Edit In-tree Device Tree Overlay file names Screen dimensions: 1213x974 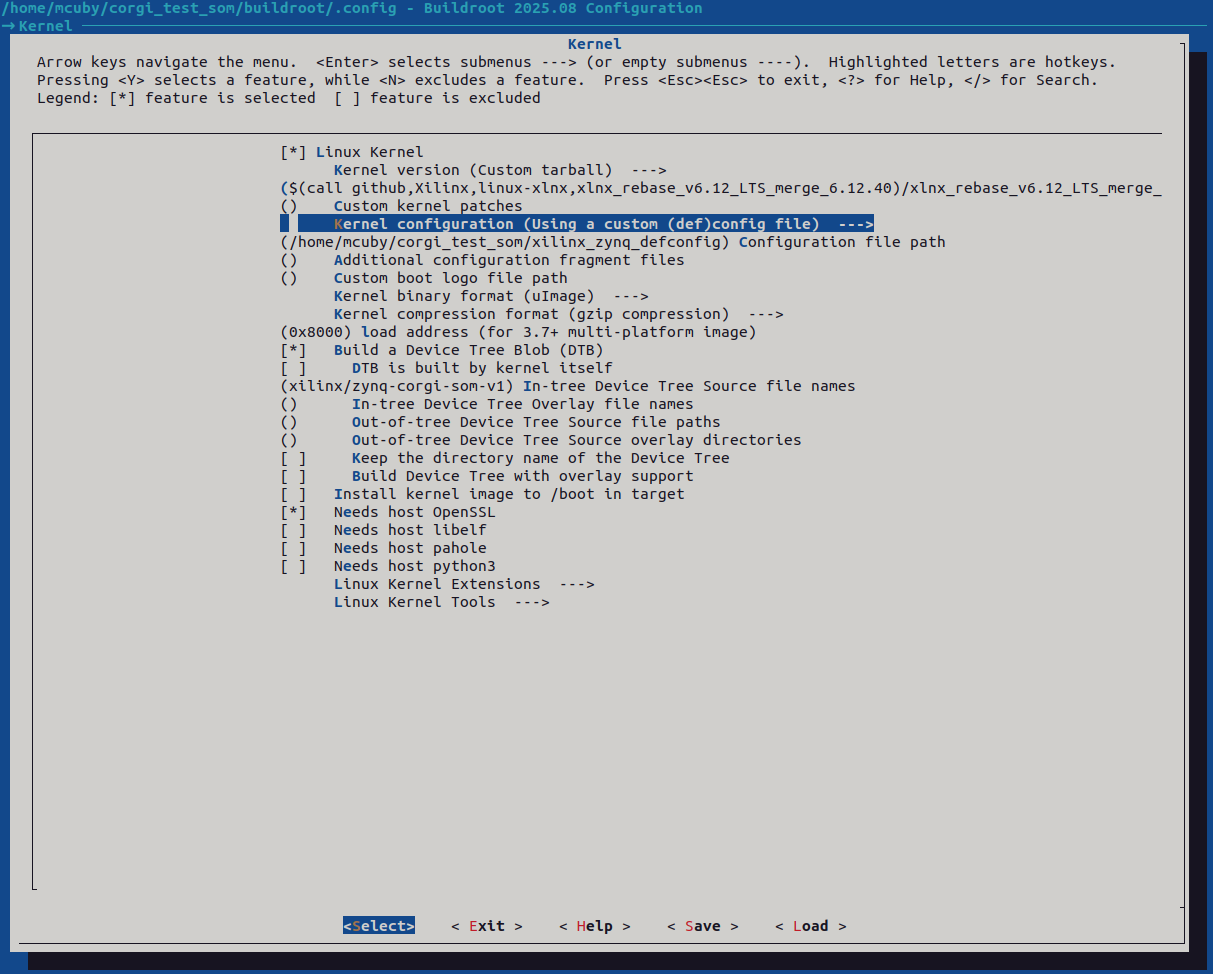click(x=487, y=404)
